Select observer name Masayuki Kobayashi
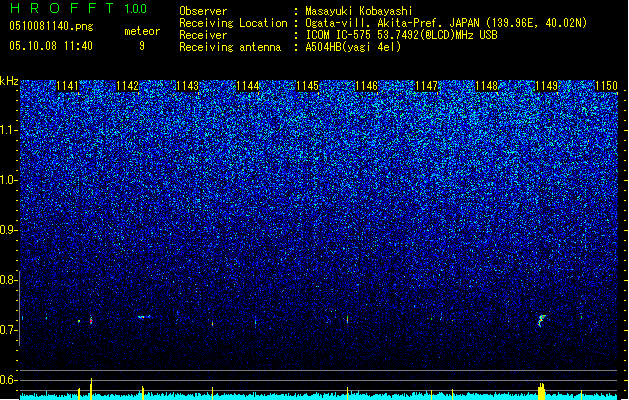The image size is (629, 400). (359, 11)
